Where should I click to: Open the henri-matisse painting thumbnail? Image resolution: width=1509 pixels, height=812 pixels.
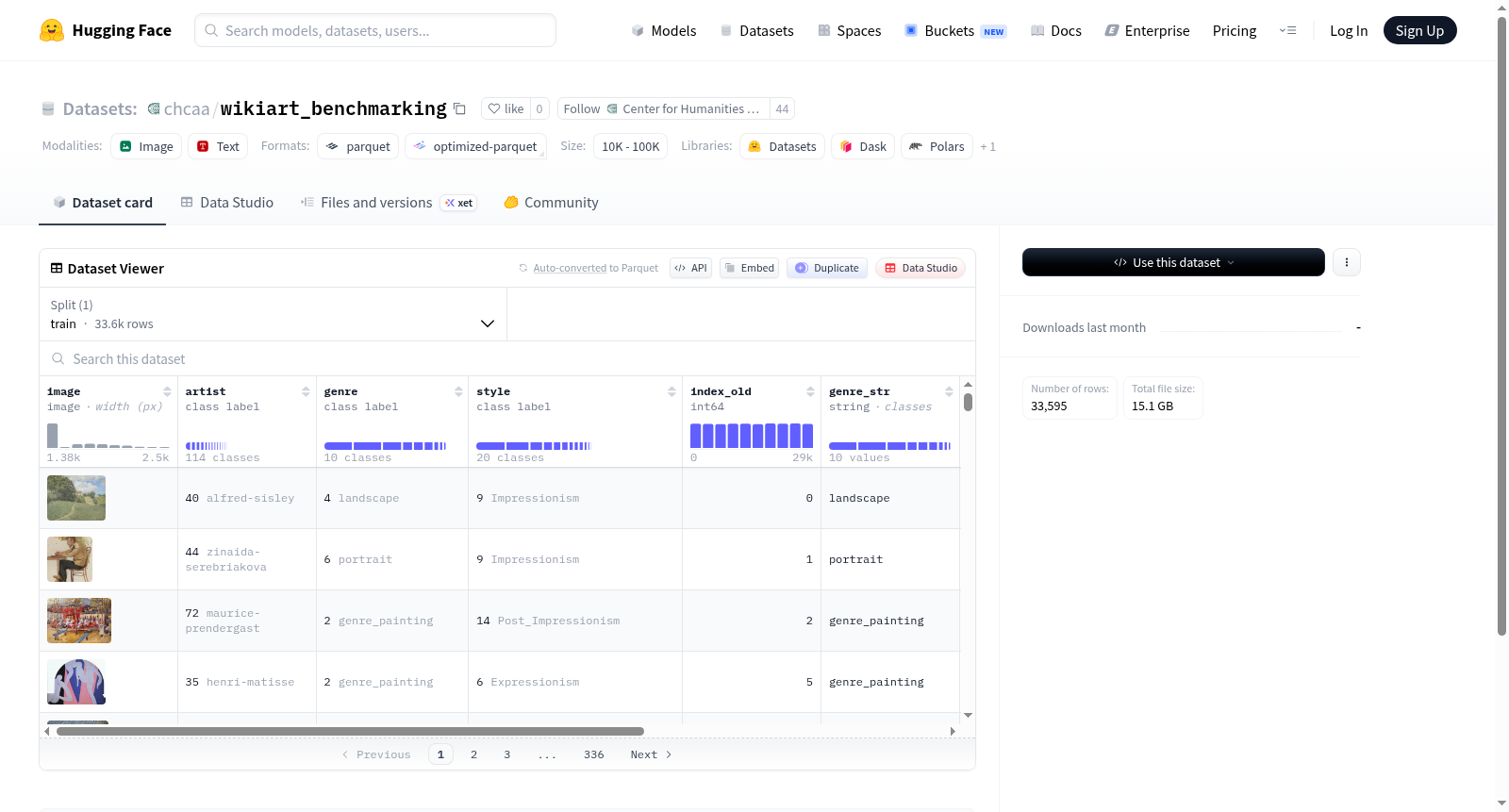coord(76,682)
